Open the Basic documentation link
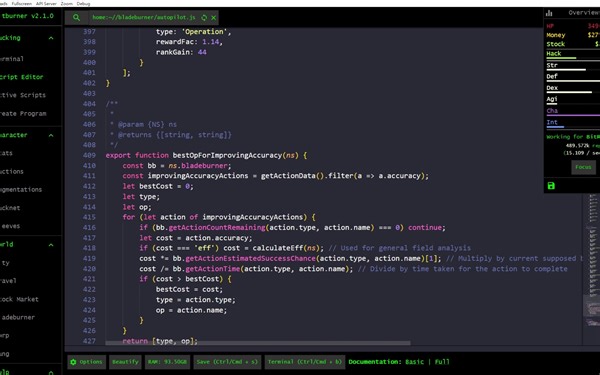 [x=414, y=362]
